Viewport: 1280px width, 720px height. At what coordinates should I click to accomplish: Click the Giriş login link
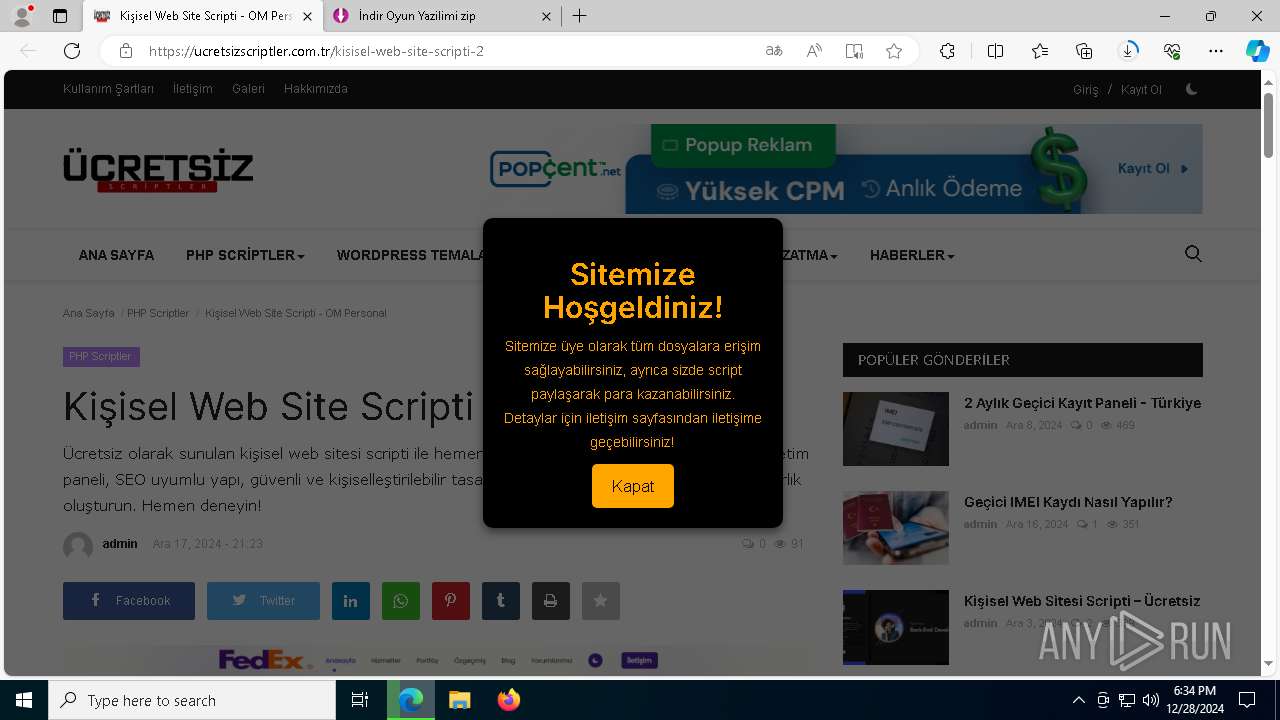1086,90
